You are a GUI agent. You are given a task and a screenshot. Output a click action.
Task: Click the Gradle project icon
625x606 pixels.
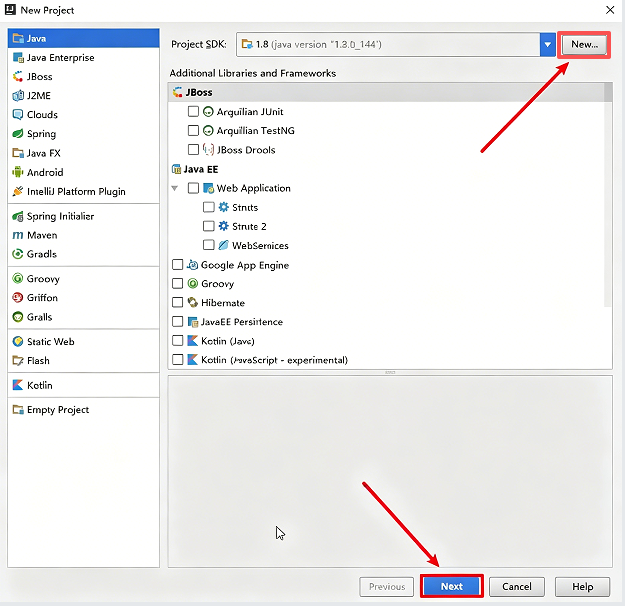(x=18, y=254)
